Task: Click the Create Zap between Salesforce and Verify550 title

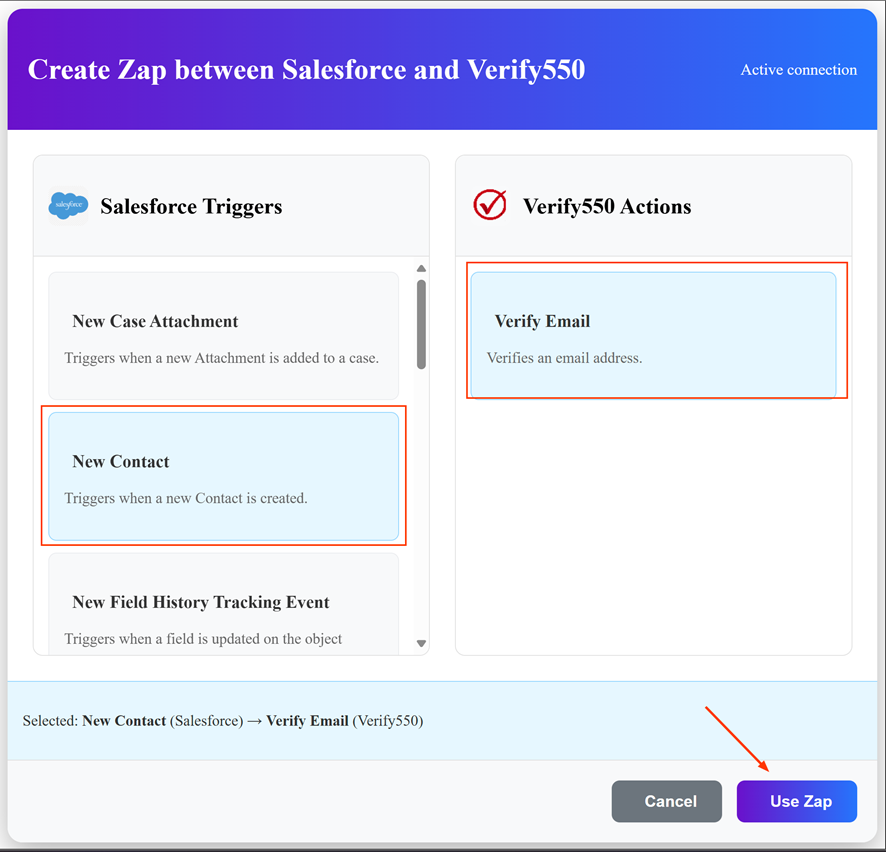Action: 306,70
